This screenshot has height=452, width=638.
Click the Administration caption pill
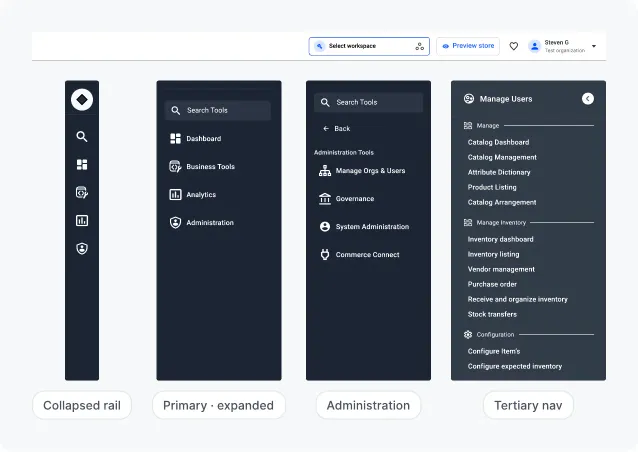368,405
